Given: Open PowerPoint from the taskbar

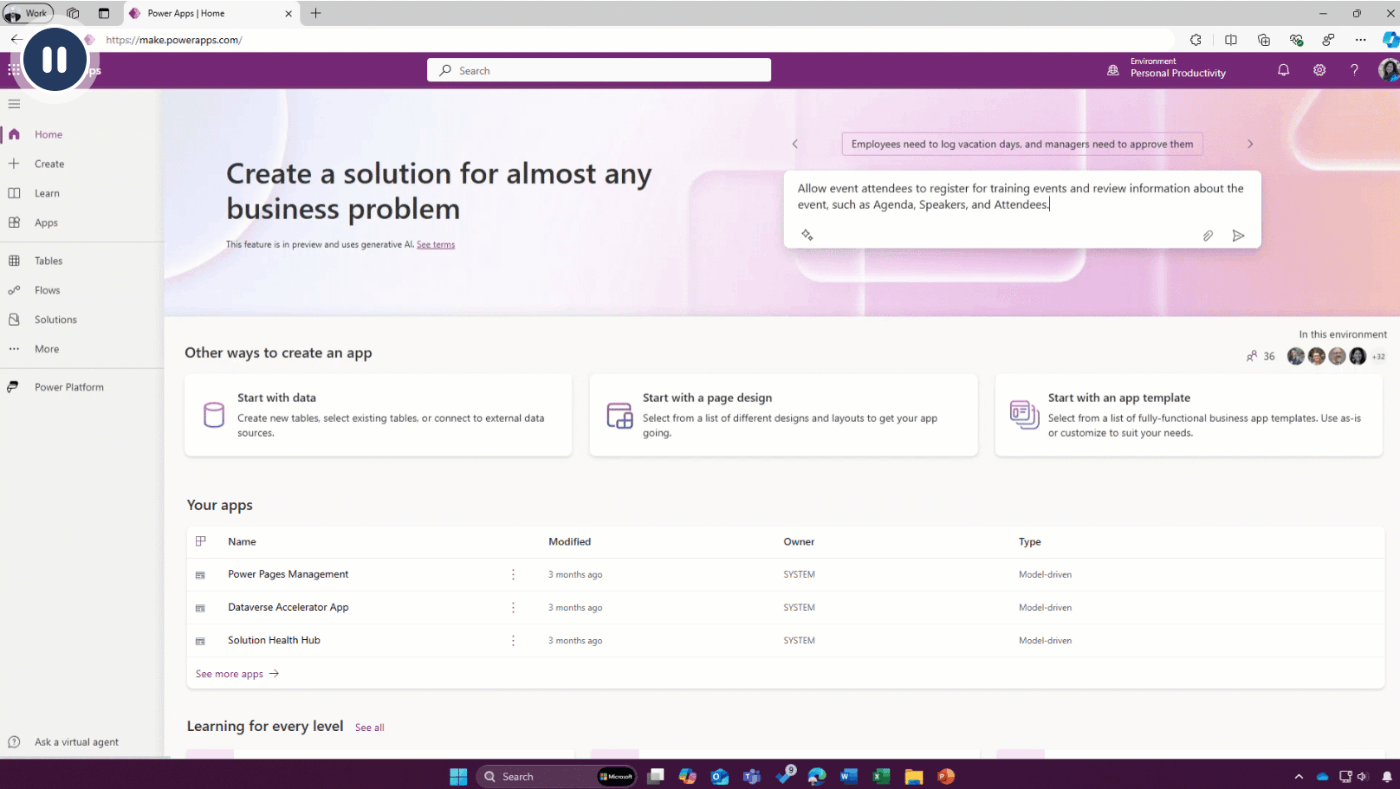Looking at the screenshot, I should 946,776.
